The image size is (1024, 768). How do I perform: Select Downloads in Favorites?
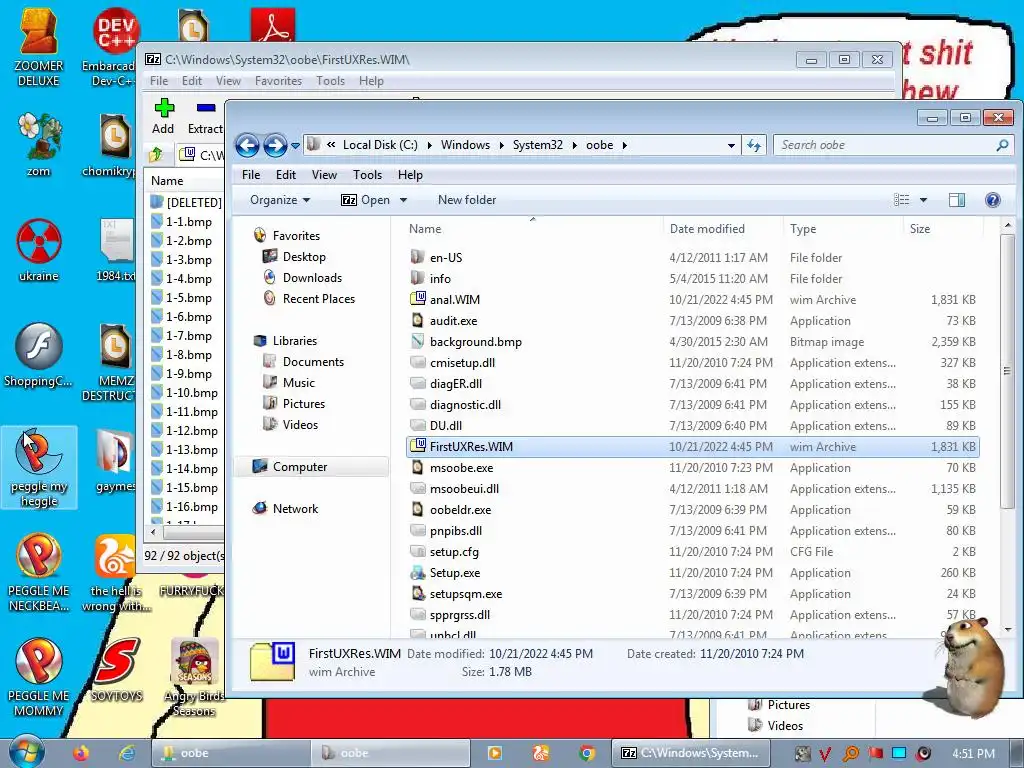click(302, 278)
